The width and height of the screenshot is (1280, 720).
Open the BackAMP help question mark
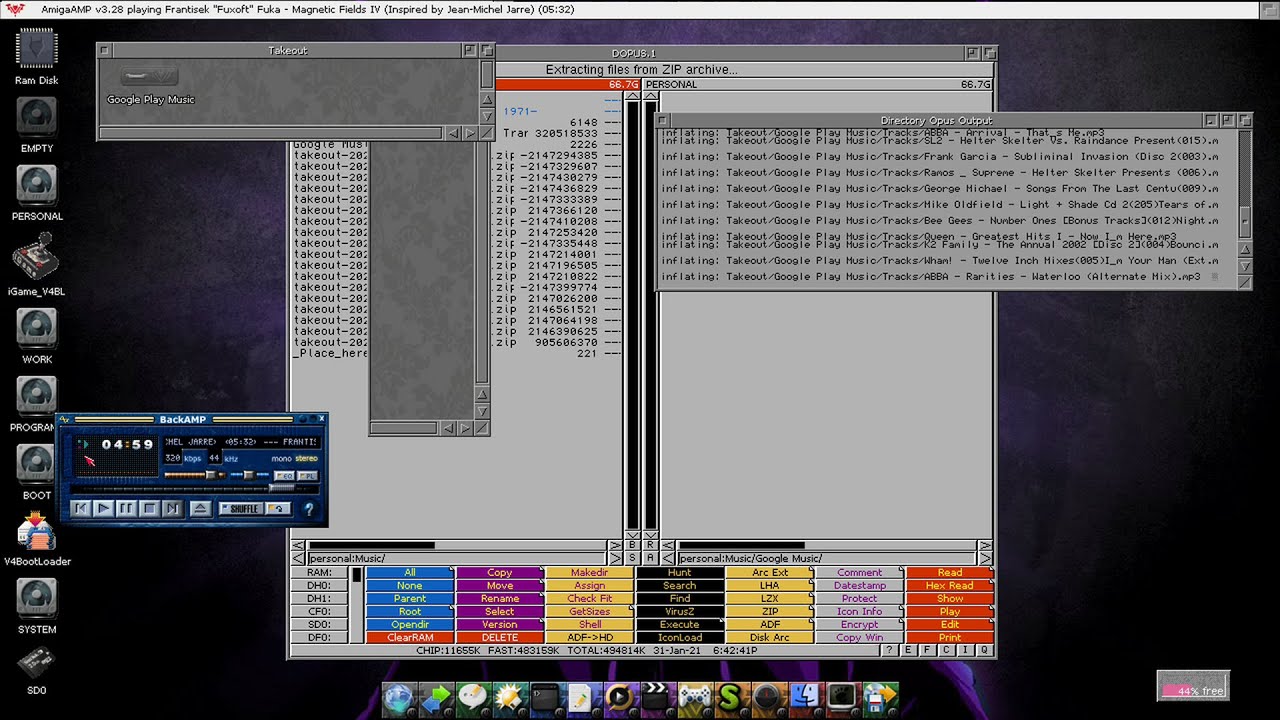pos(309,509)
